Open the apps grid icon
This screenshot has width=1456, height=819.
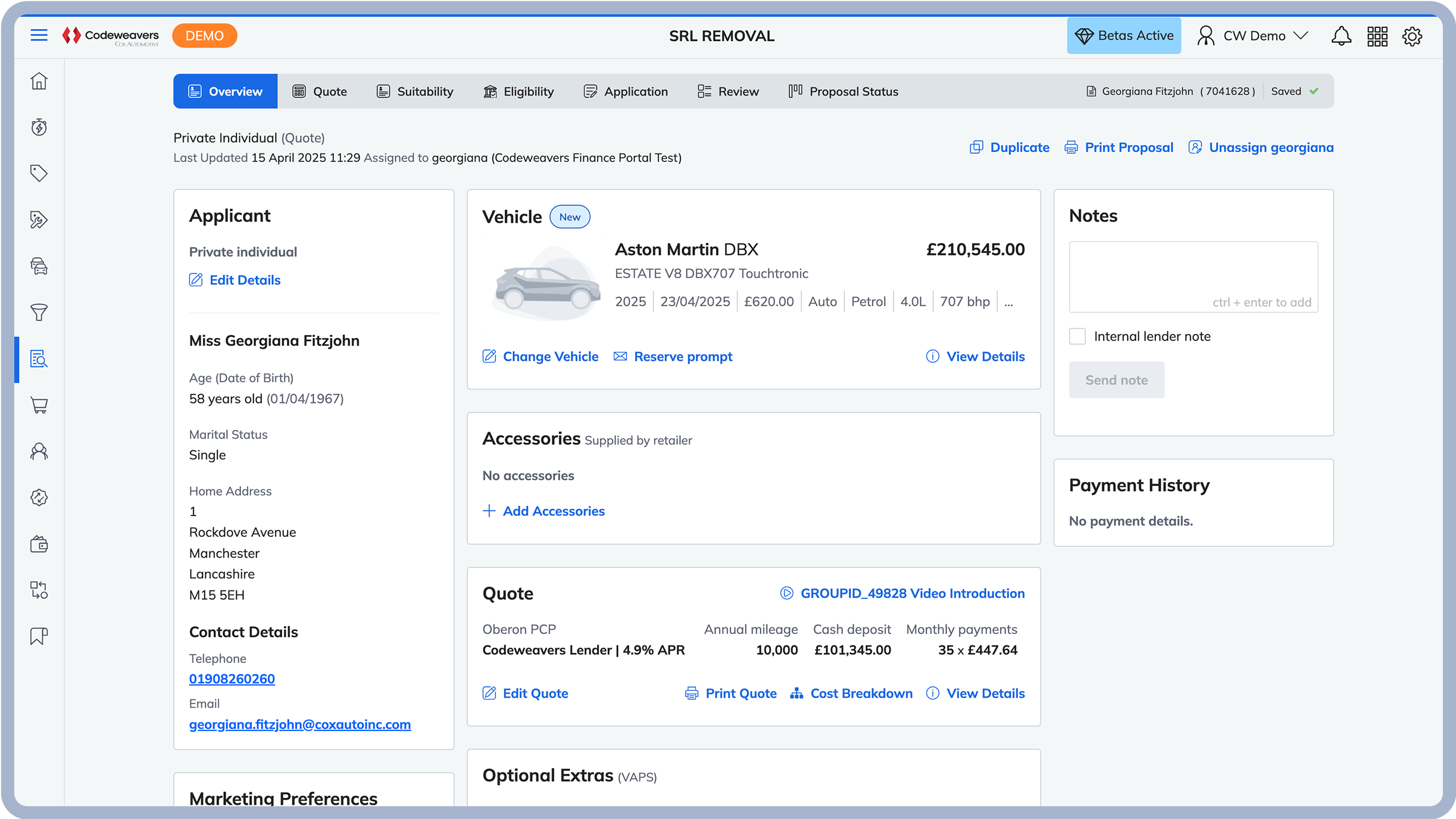1377,36
